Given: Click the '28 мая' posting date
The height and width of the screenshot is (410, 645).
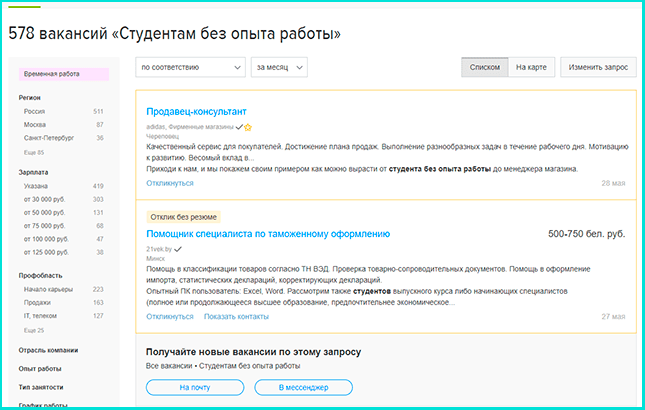Looking at the screenshot, I should point(613,183).
